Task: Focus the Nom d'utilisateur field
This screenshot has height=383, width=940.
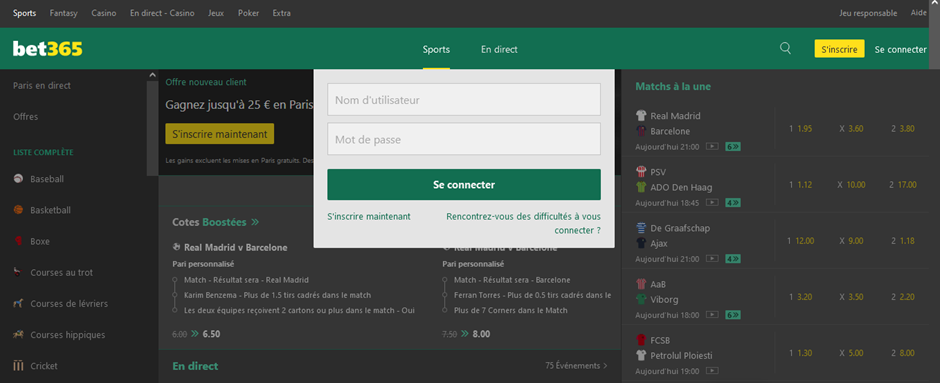Action: (x=464, y=99)
